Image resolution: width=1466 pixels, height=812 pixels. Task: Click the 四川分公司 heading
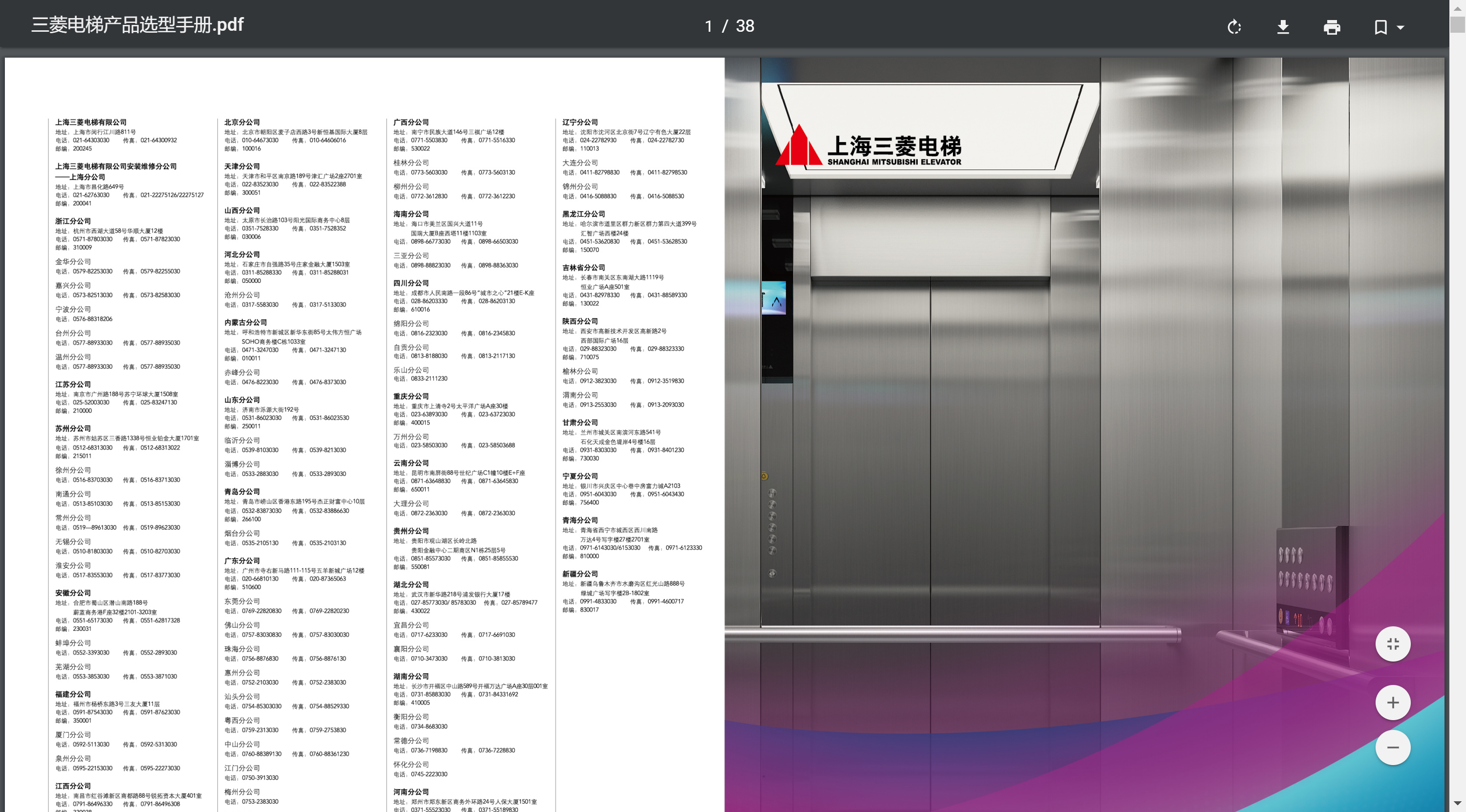[411, 283]
